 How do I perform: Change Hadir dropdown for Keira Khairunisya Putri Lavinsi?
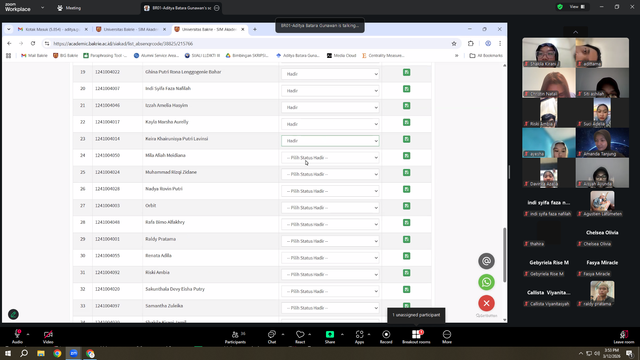click(330, 141)
